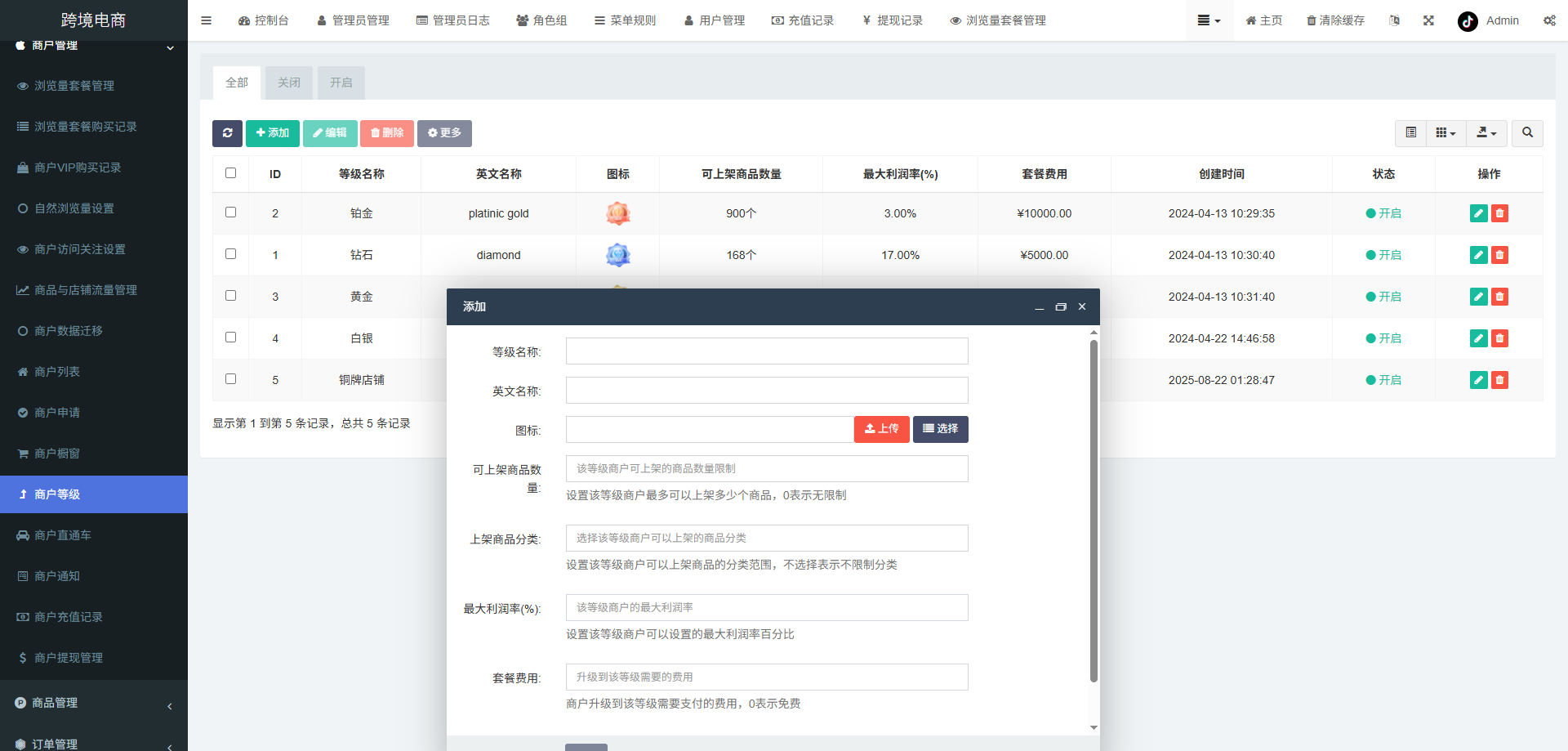The width and height of the screenshot is (1568, 751).
Task: Click the 上传 upload button in the dialog
Action: click(881, 429)
